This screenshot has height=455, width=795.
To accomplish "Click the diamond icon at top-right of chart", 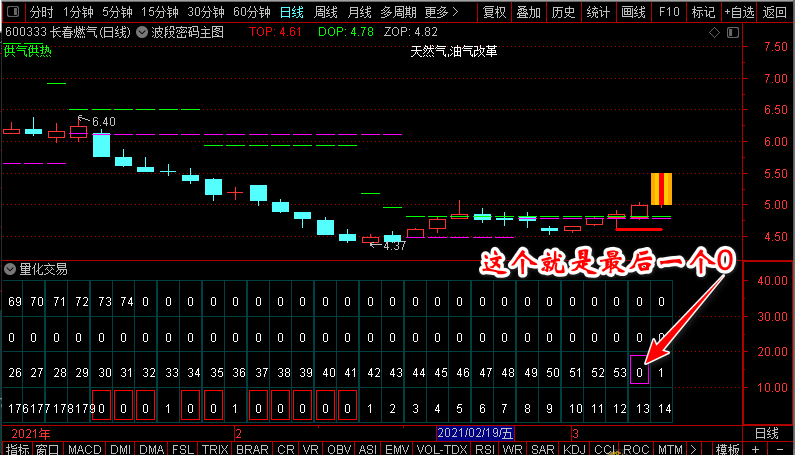I will [712, 32].
